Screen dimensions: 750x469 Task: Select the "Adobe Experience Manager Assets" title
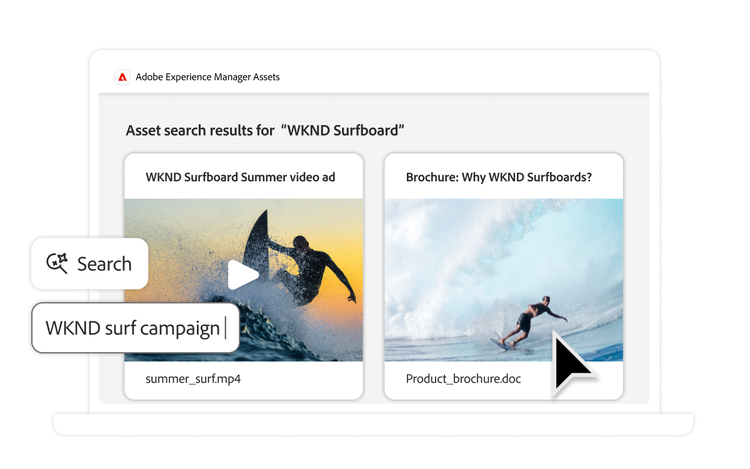[208, 77]
